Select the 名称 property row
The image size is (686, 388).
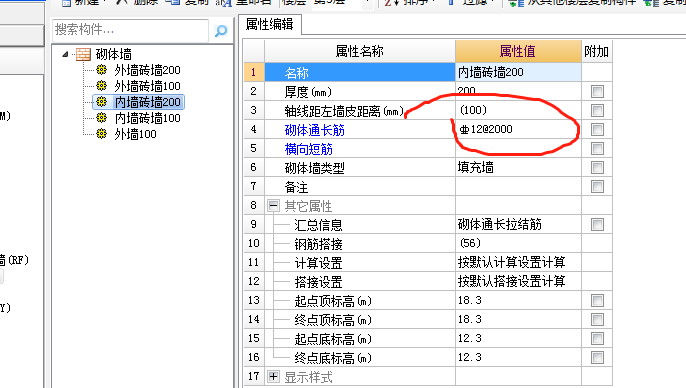click(360, 72)
